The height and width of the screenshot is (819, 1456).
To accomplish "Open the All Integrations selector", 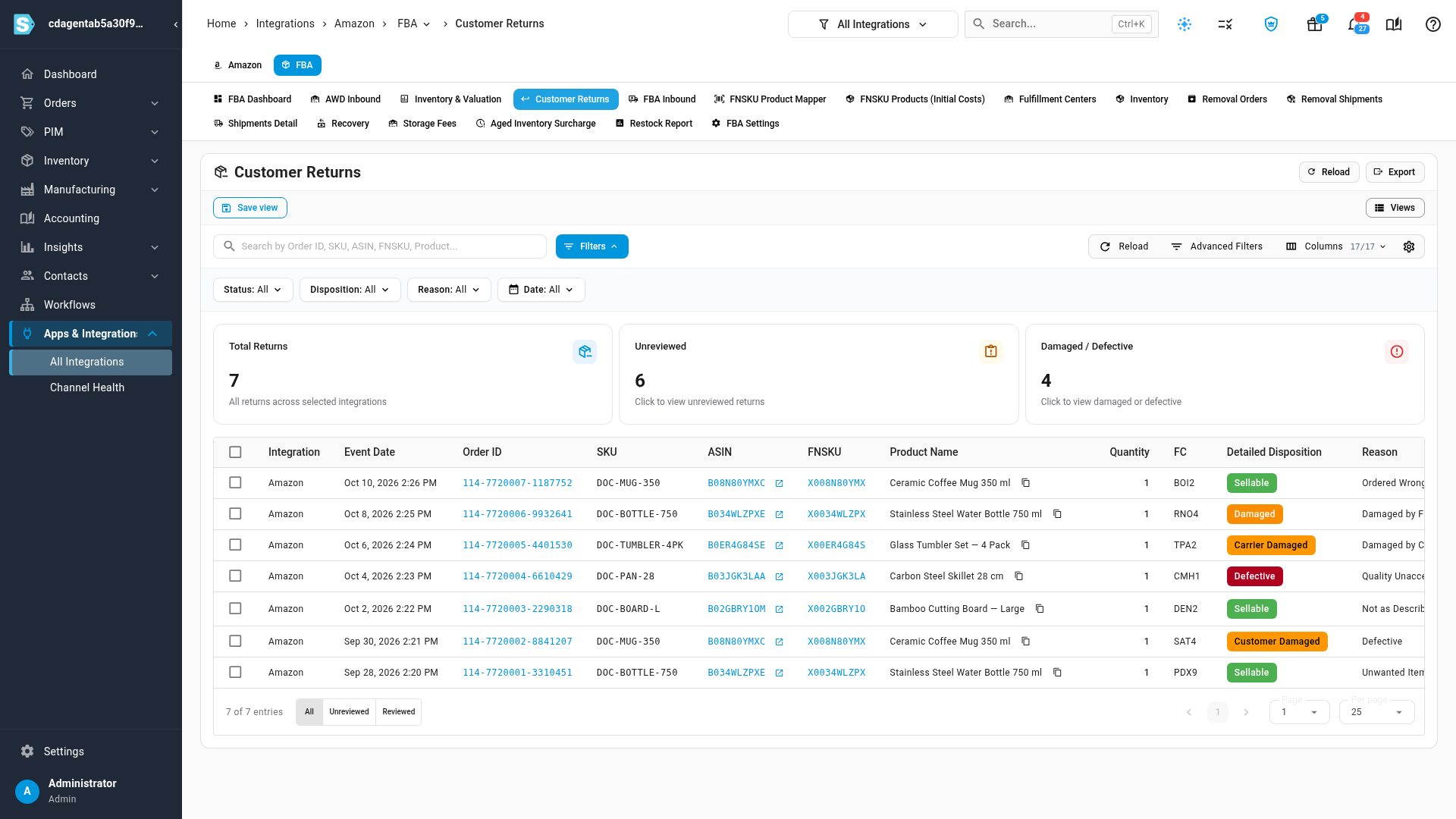I will point(873,24).
